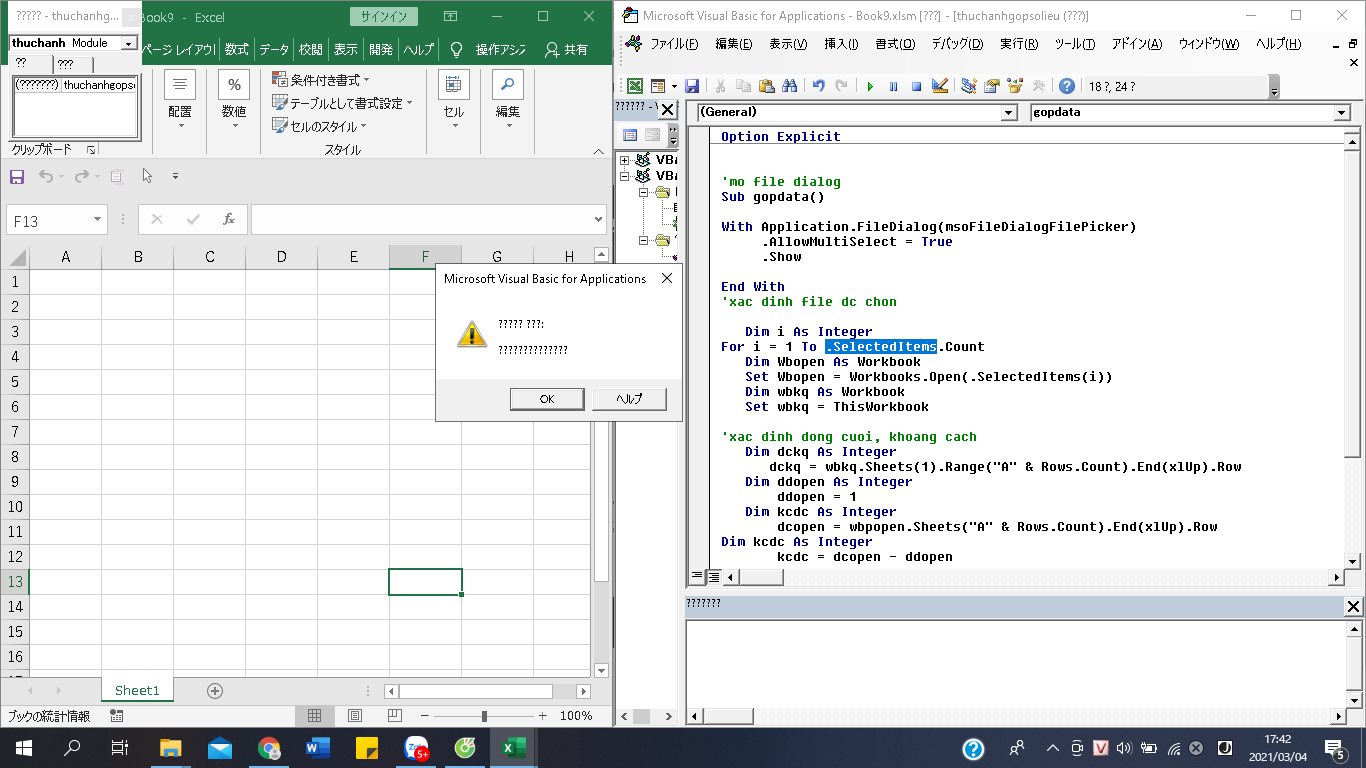This screenshot has height=768, width=1366.
Task: Click OK in the VBA error dialog
Action: [x=546, y=398]
